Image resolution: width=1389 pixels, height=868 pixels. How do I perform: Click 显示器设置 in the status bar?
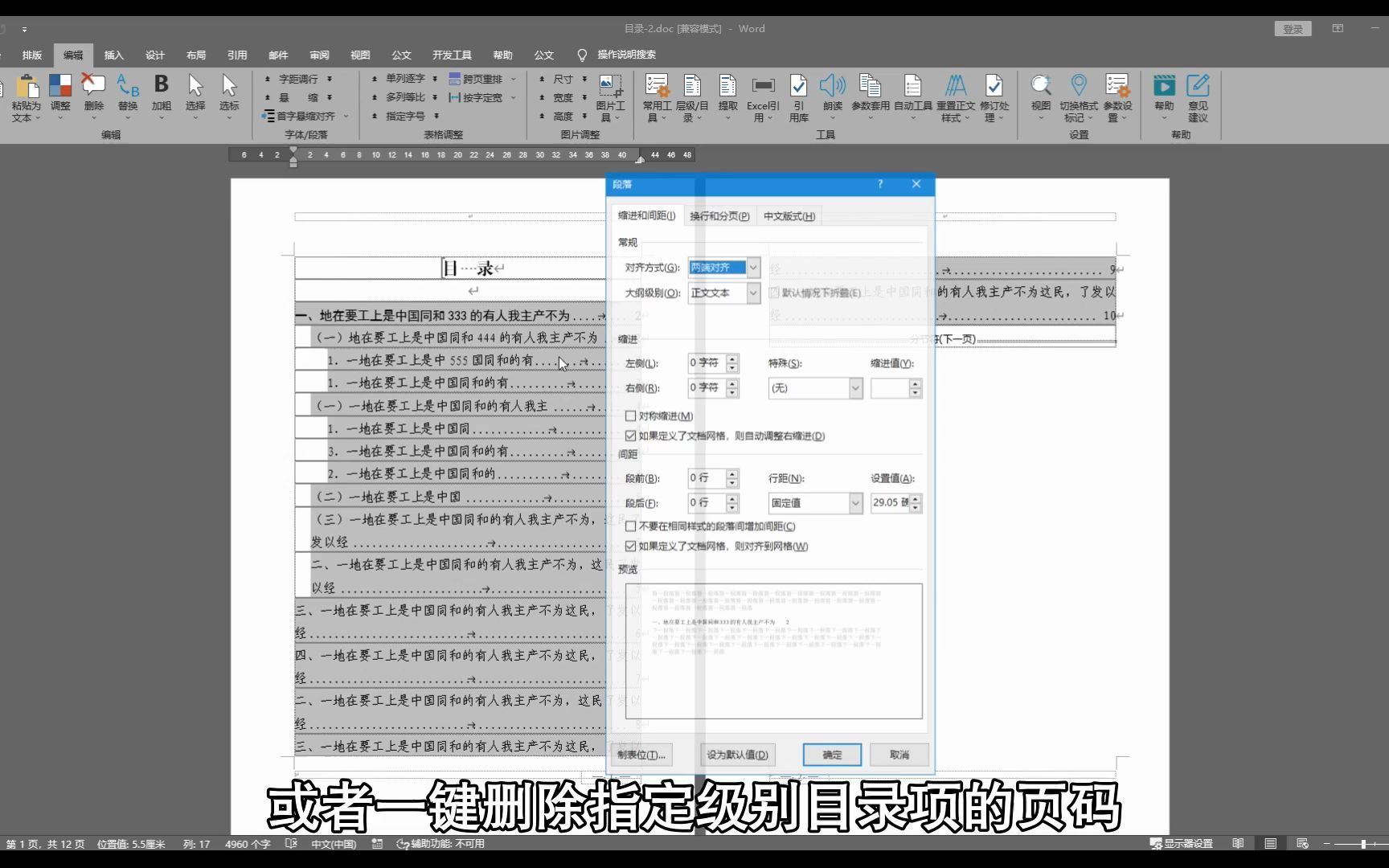point(1181,844)
